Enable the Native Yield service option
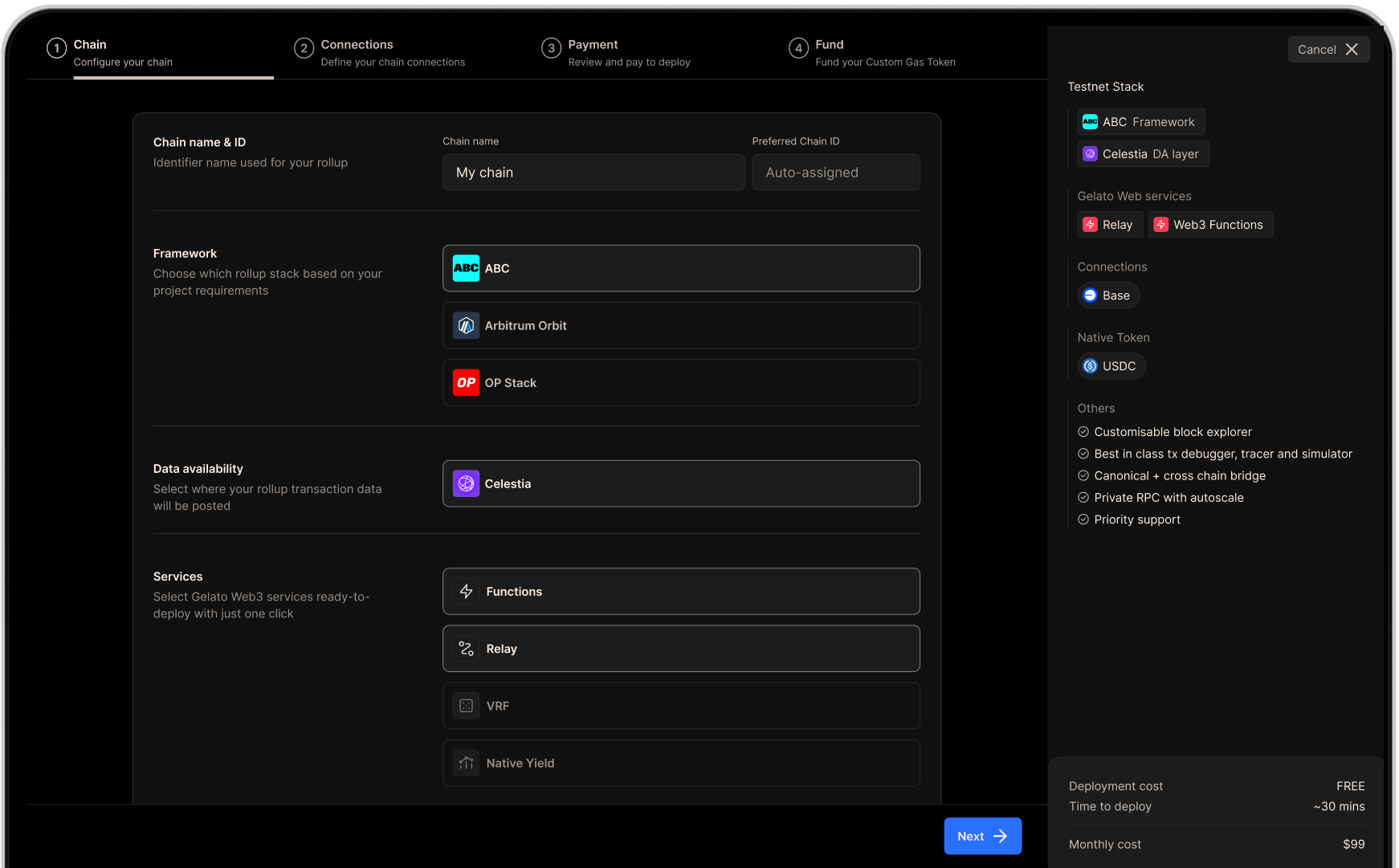The height and width of the screenshot is (868, 1399). pyautogui.click(x=681, y=763)
